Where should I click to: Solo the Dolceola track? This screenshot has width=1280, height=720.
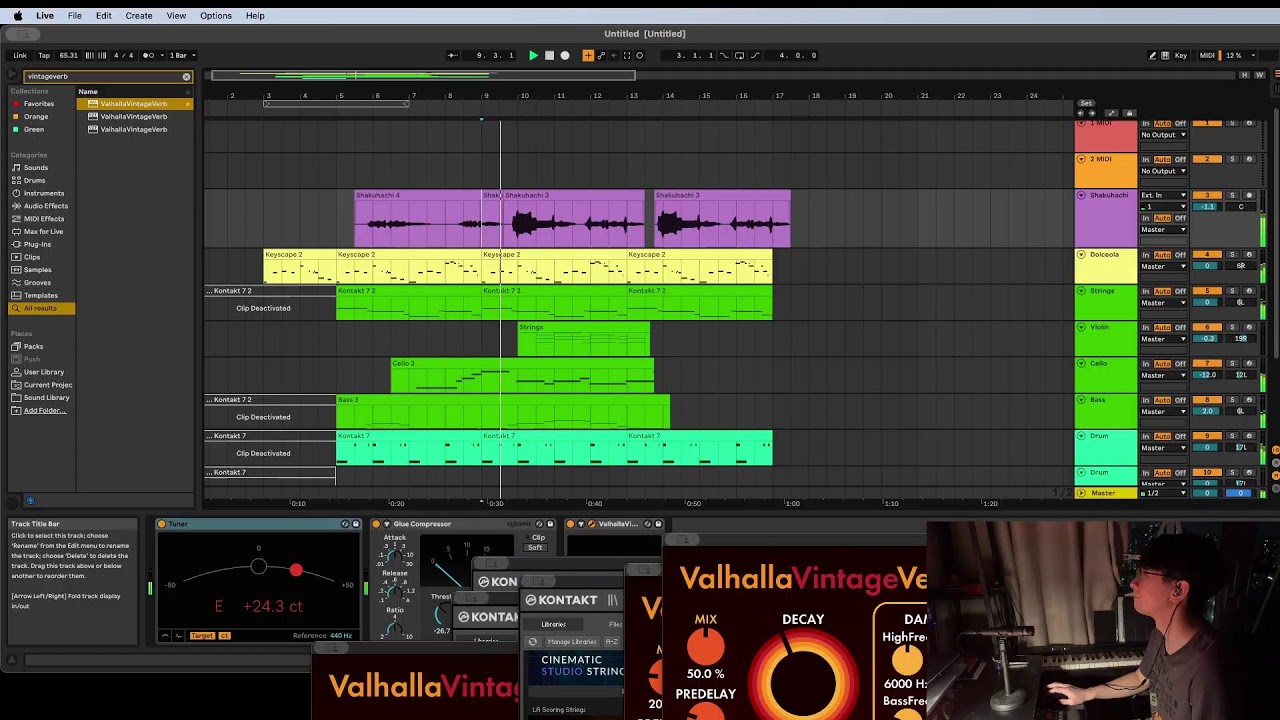coord(1232,255)
